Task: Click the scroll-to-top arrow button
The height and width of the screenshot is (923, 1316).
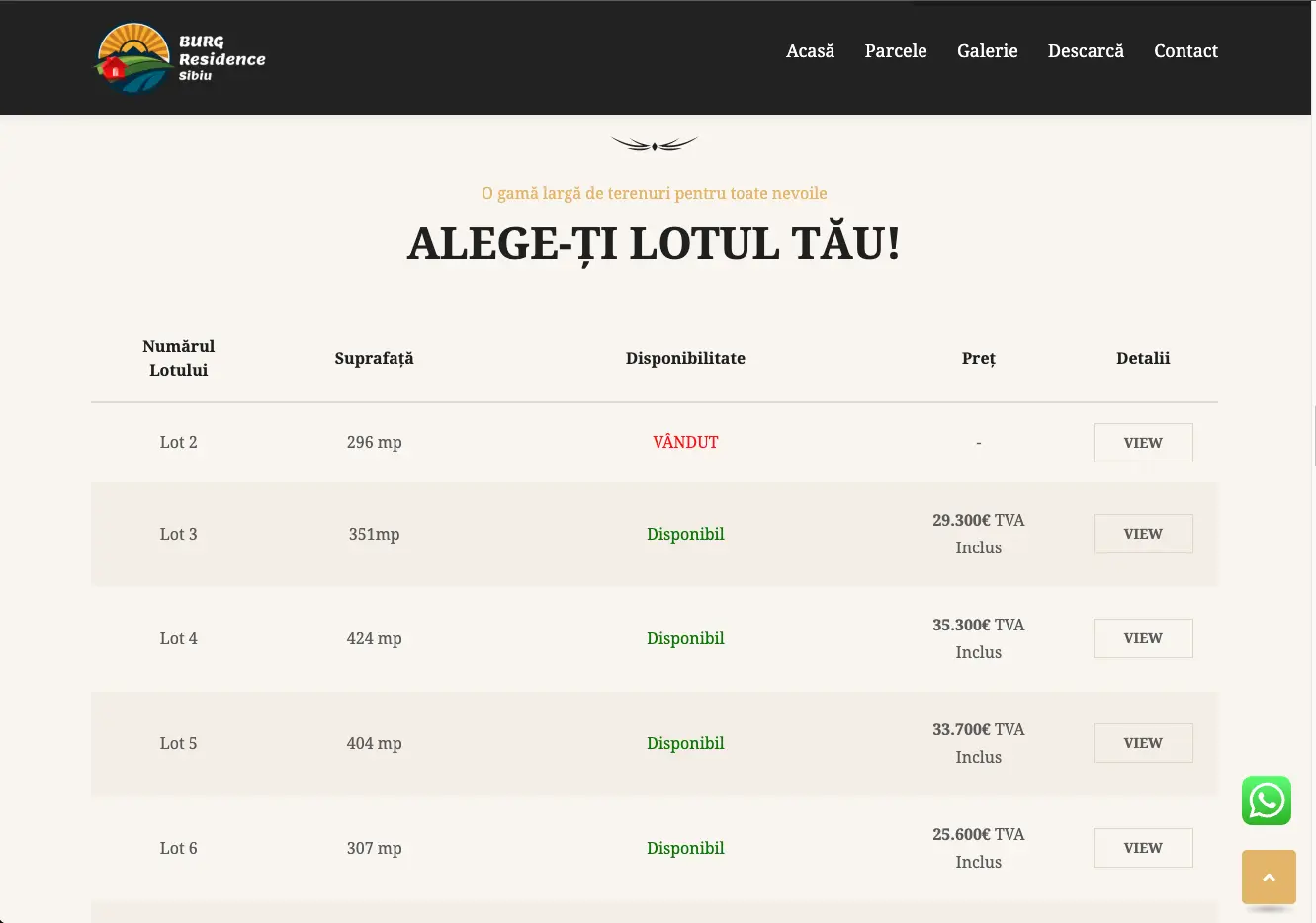Action: pyautogui.click(x=1269, y=877)
